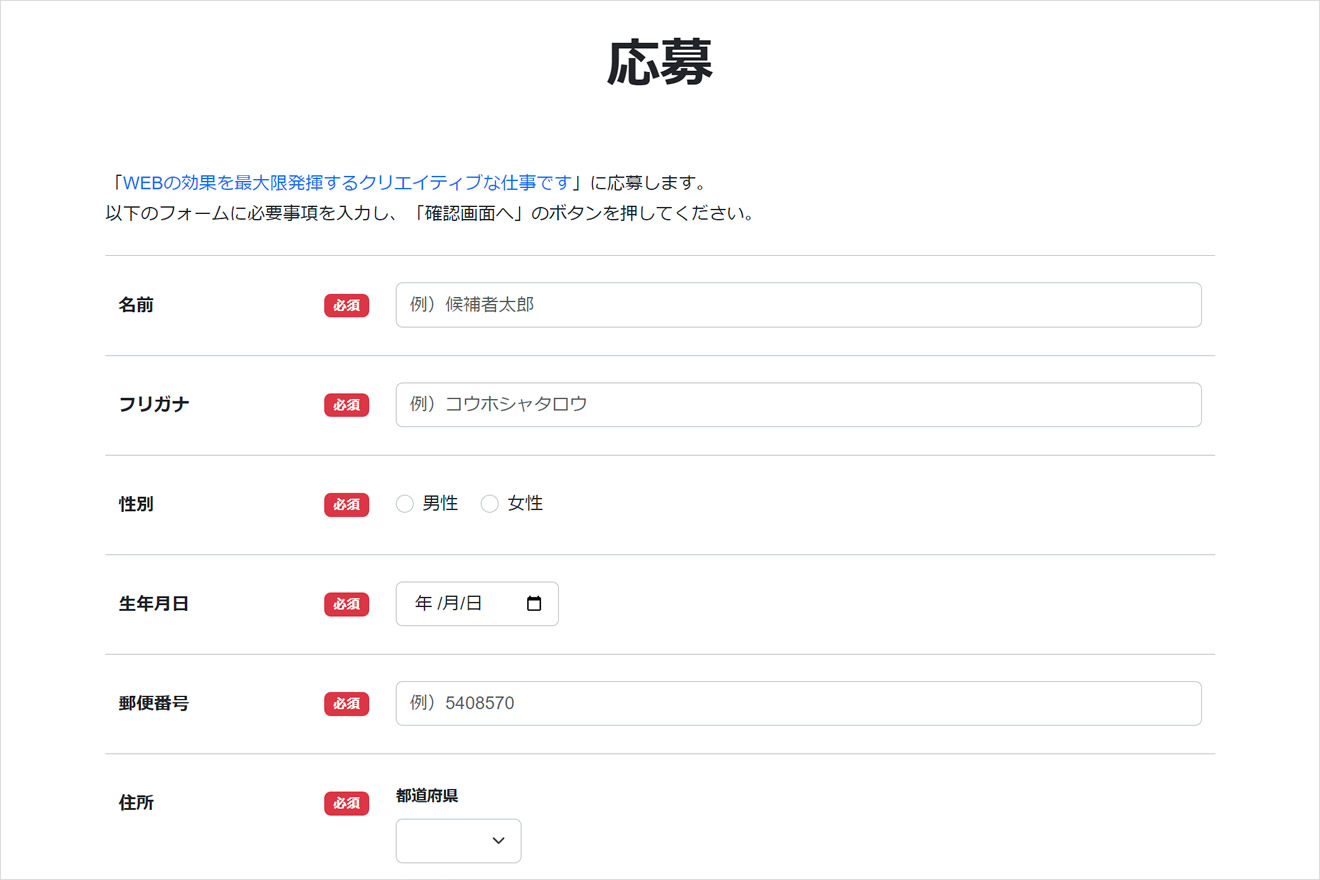Click the 都道府県 sub-label
Viewport: 1320px width, 880px height.
(427, 796)
